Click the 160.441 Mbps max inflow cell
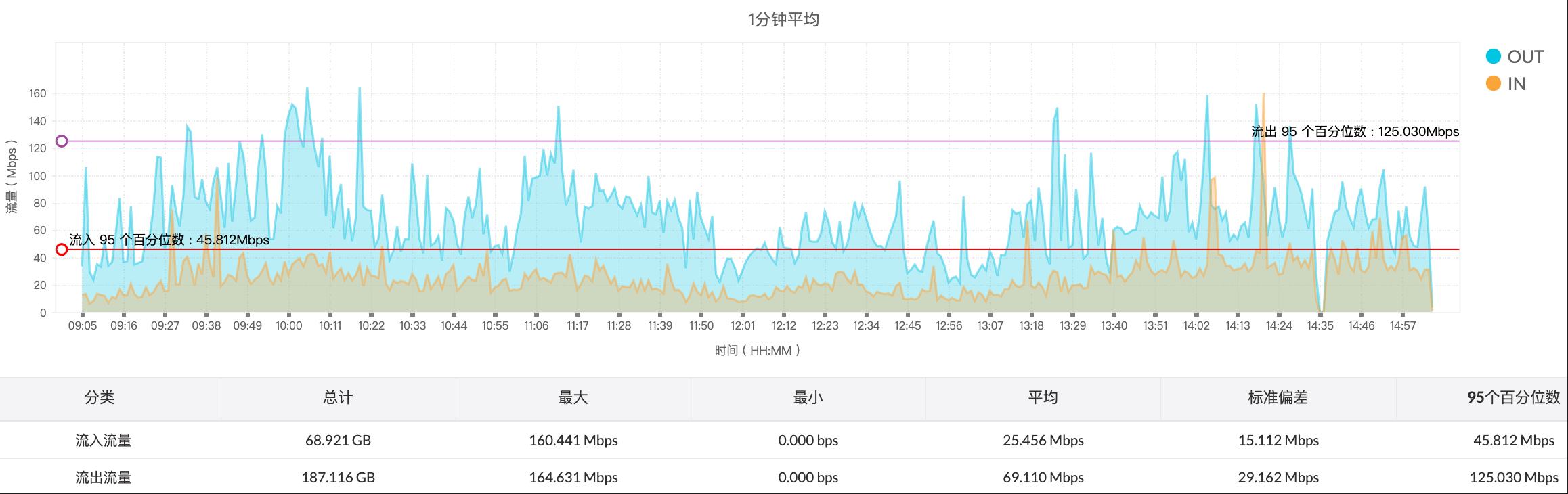The width and height of the screenshot is (1568, 494). click(x=573, y=441)
